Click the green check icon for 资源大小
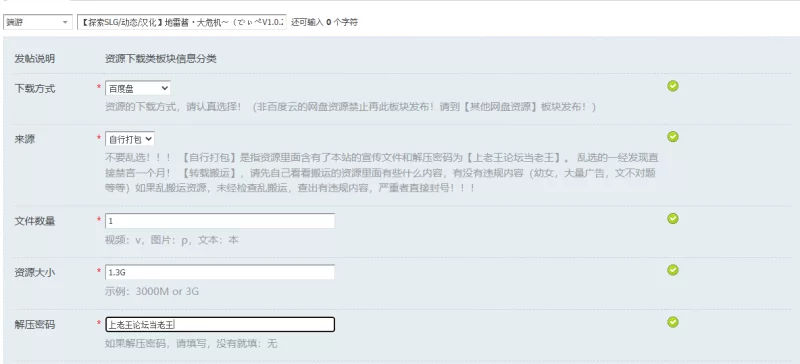Viewport: 800px width, 364px height. coord(673,270)
